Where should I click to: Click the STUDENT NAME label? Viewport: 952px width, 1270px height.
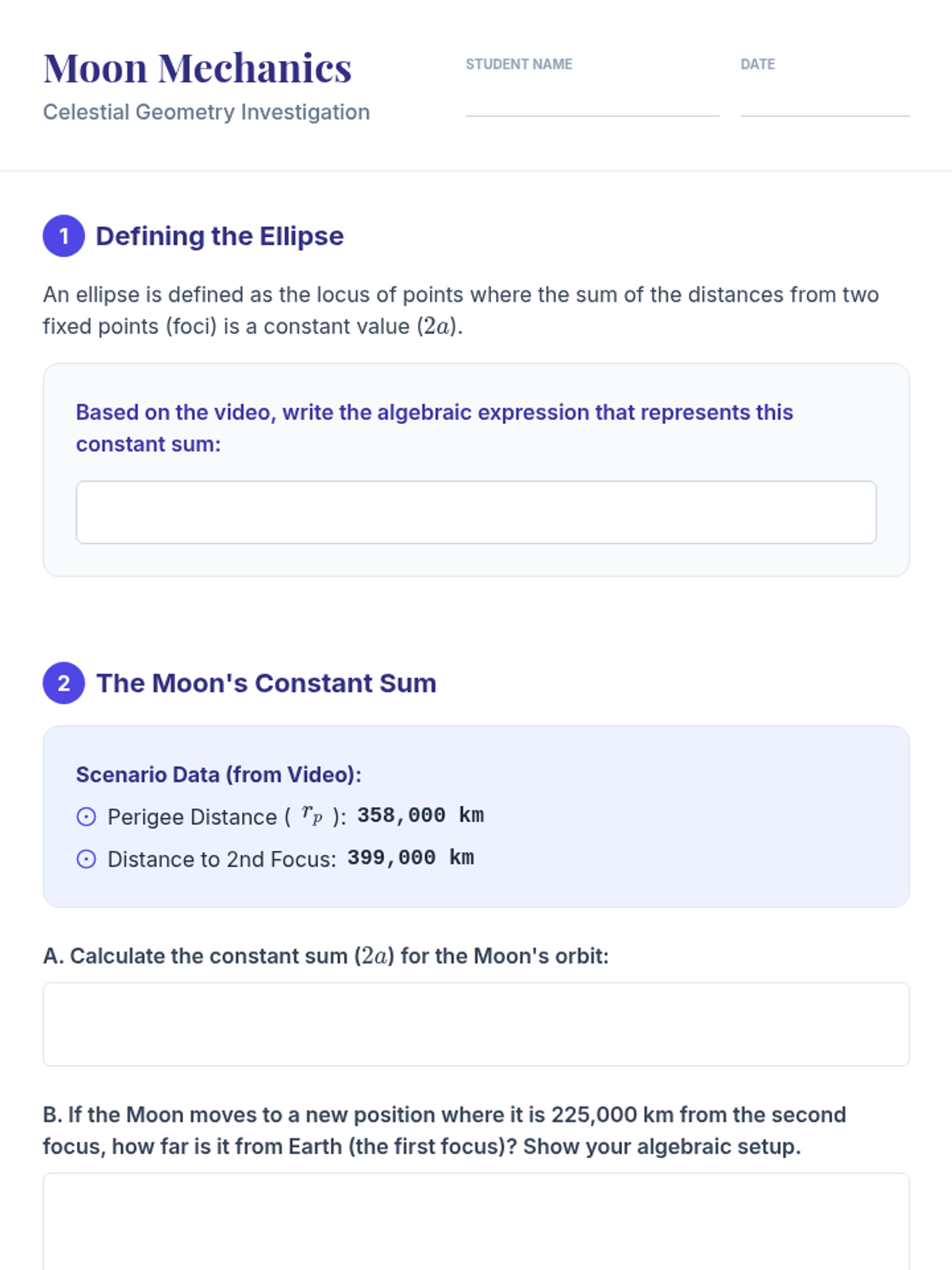click(519, 64)
